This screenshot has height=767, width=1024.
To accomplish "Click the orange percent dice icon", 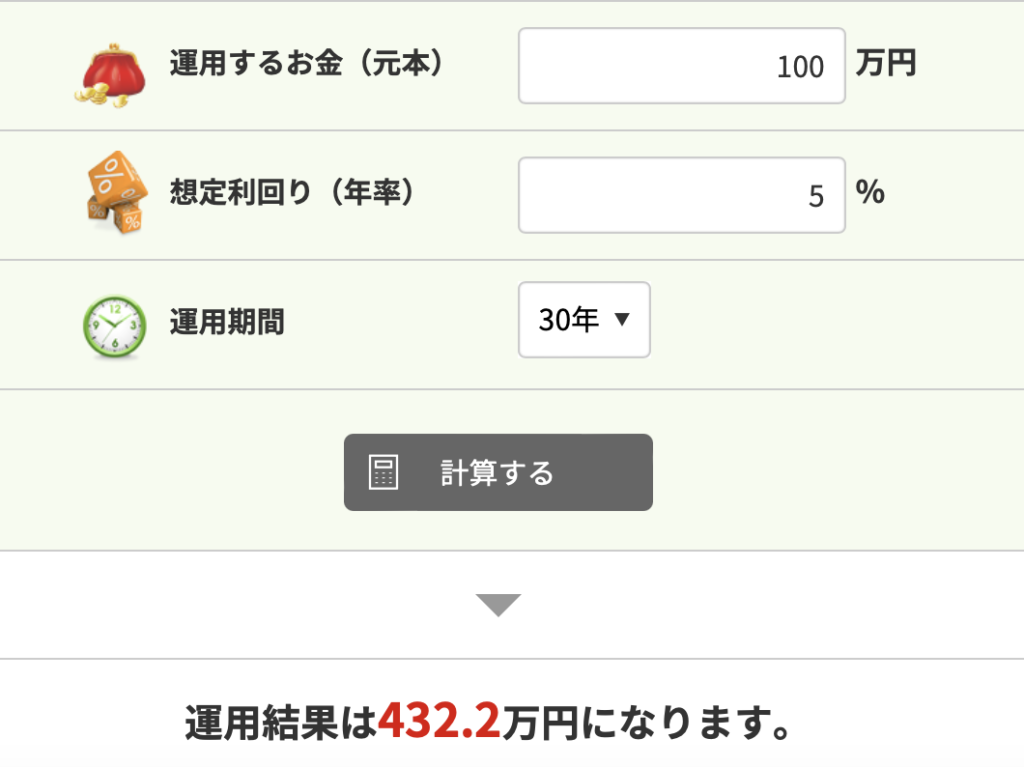I will tap(116, 192).
